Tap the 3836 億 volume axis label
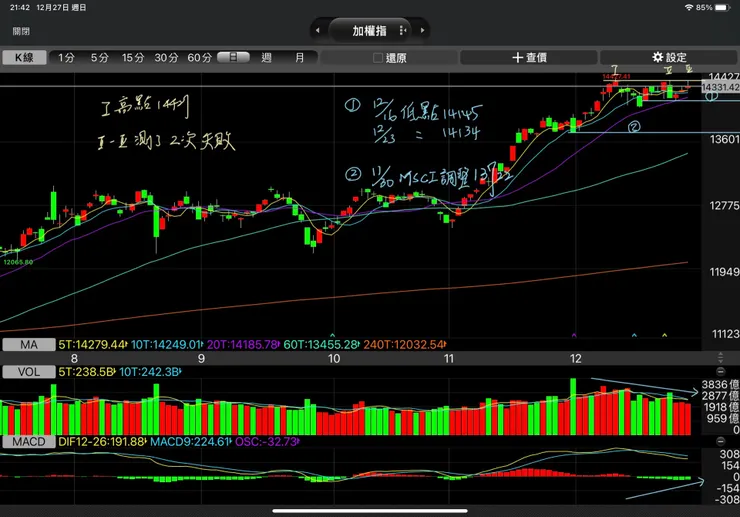Image resolution: width=740 pixels, height=517 pixels. point(720,384)
